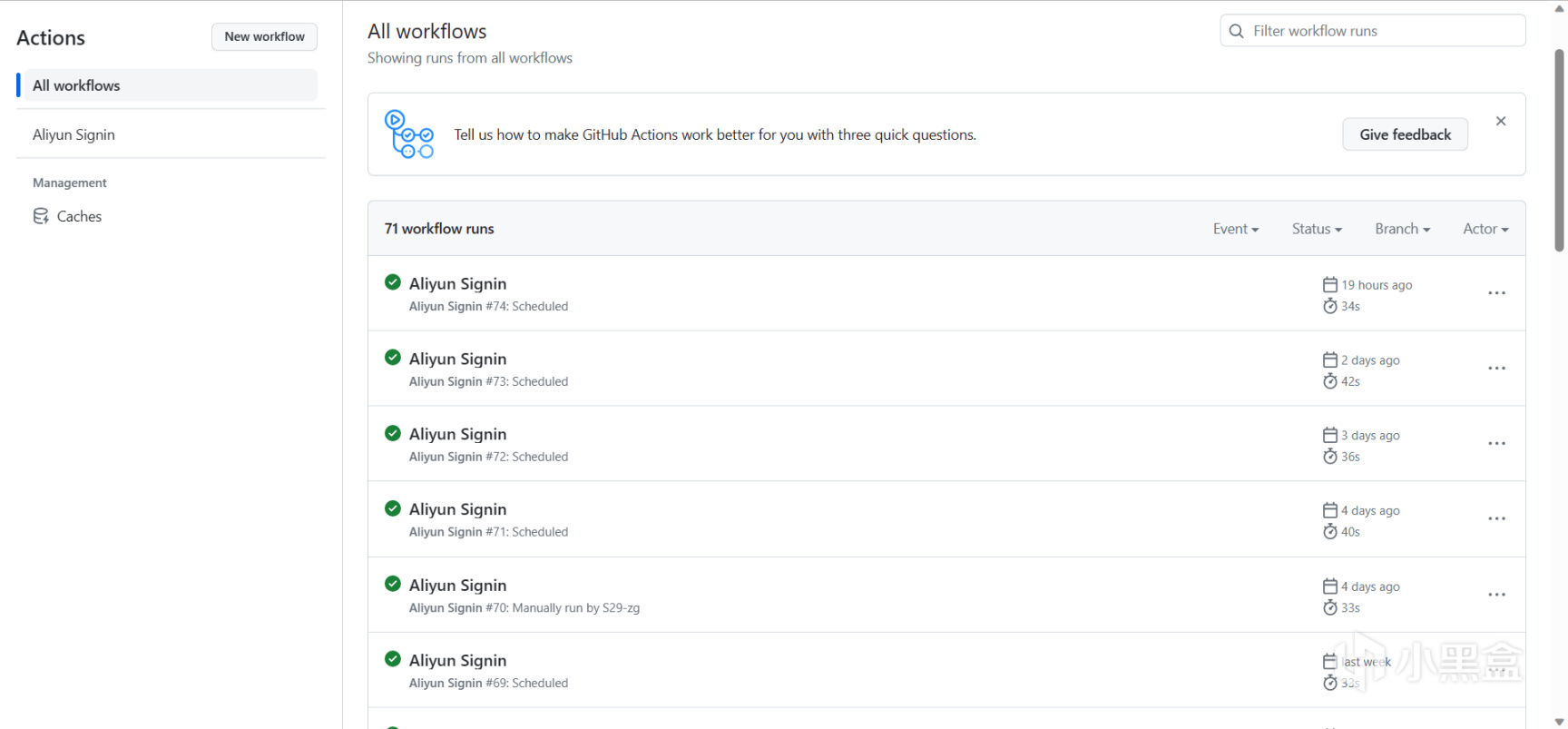Click the "3 days ago" timestamp

coord(1371,436)
